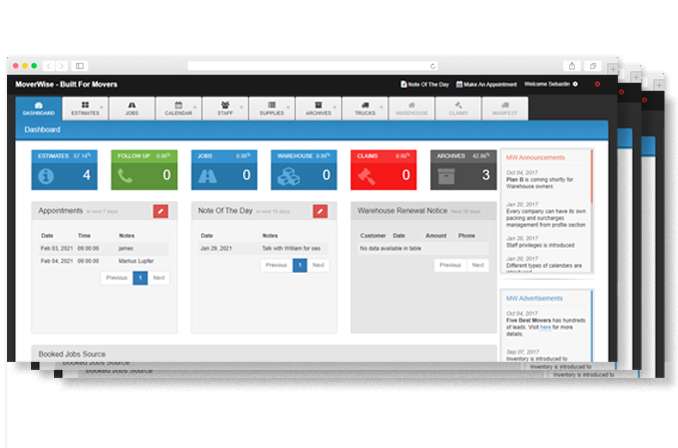Open the Archives tab
The height and width of the screenshot is (448, 678).
(x=319, y=108)
